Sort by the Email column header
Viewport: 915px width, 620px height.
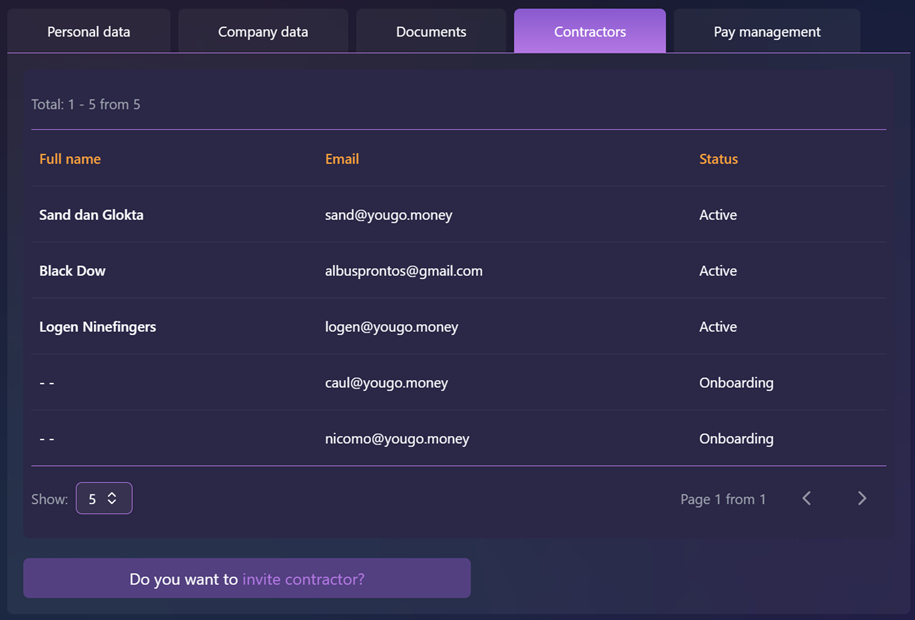pos(342,159)
